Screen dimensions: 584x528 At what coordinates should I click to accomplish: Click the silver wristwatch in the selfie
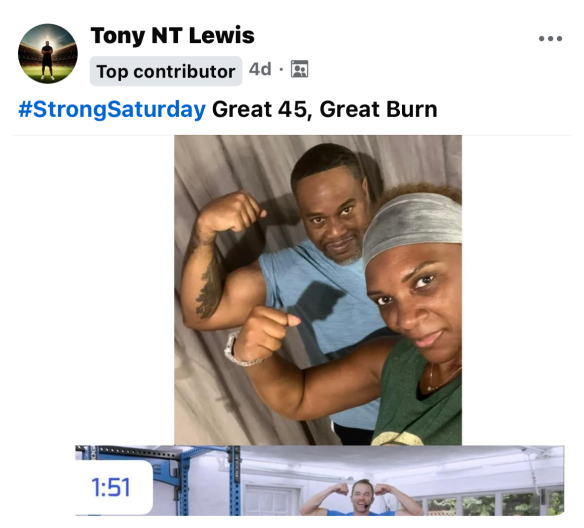click(240, 350)
